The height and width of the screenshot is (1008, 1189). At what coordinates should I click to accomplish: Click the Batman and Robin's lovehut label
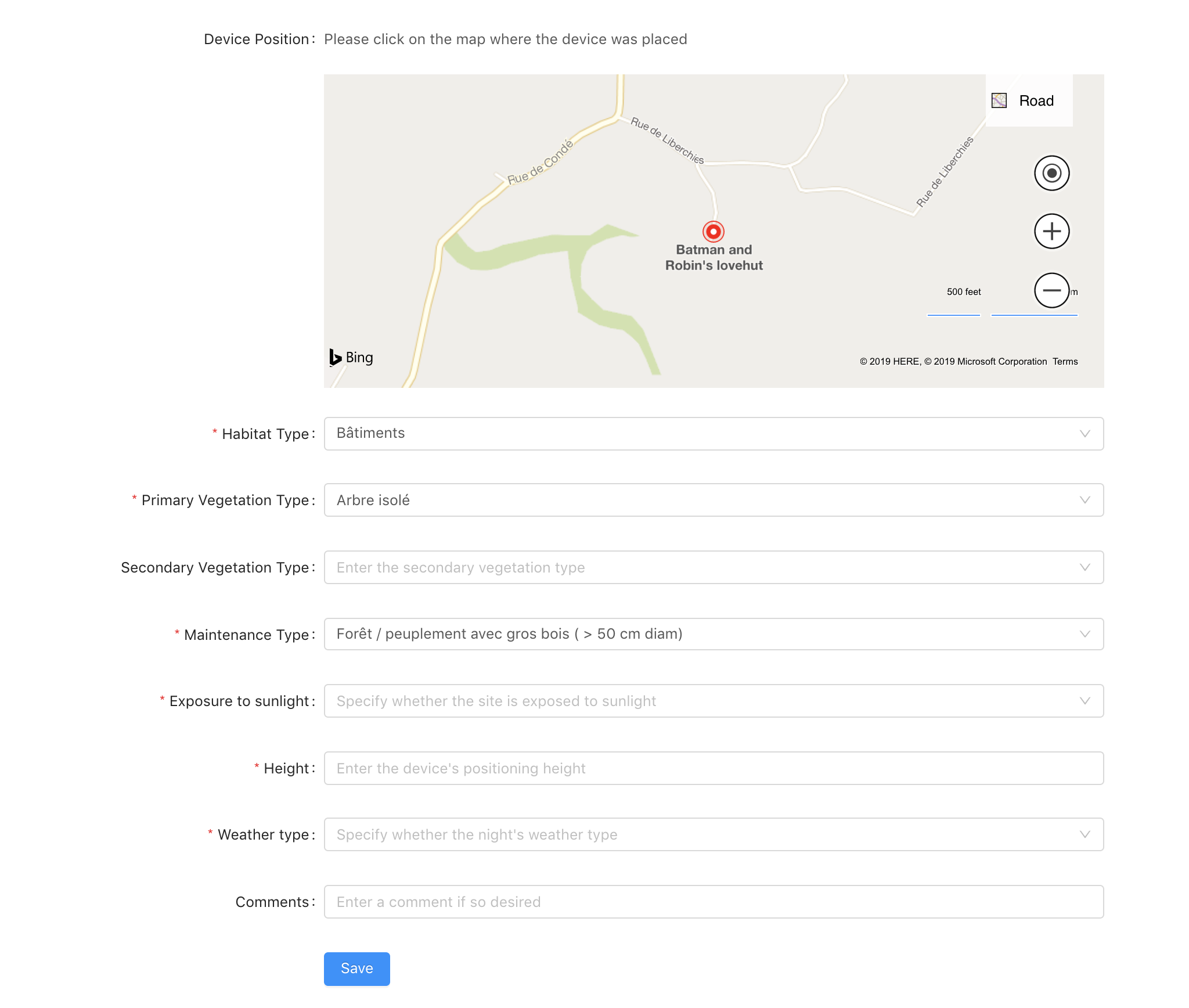[714, 257]
